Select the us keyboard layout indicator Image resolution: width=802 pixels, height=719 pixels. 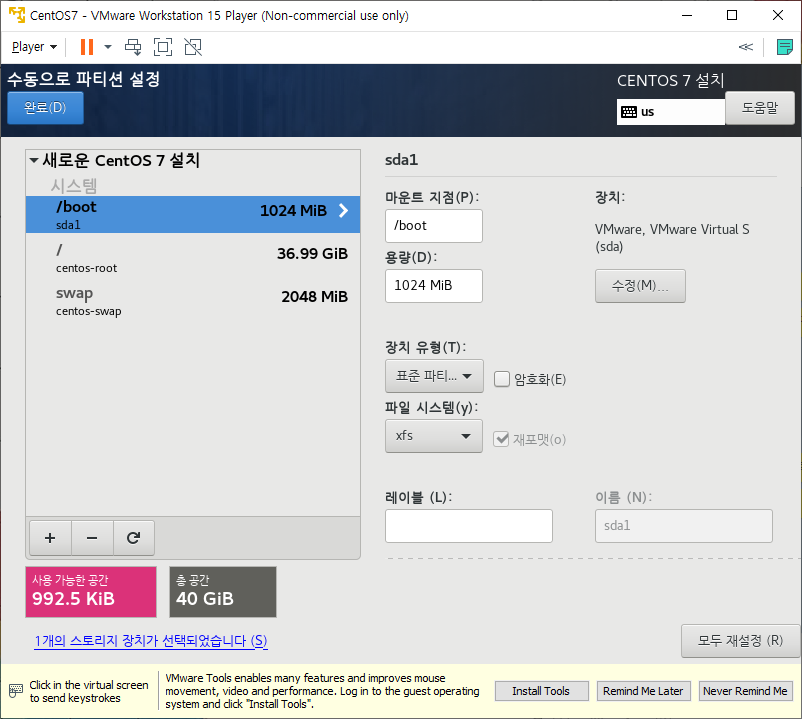[671, 112]
